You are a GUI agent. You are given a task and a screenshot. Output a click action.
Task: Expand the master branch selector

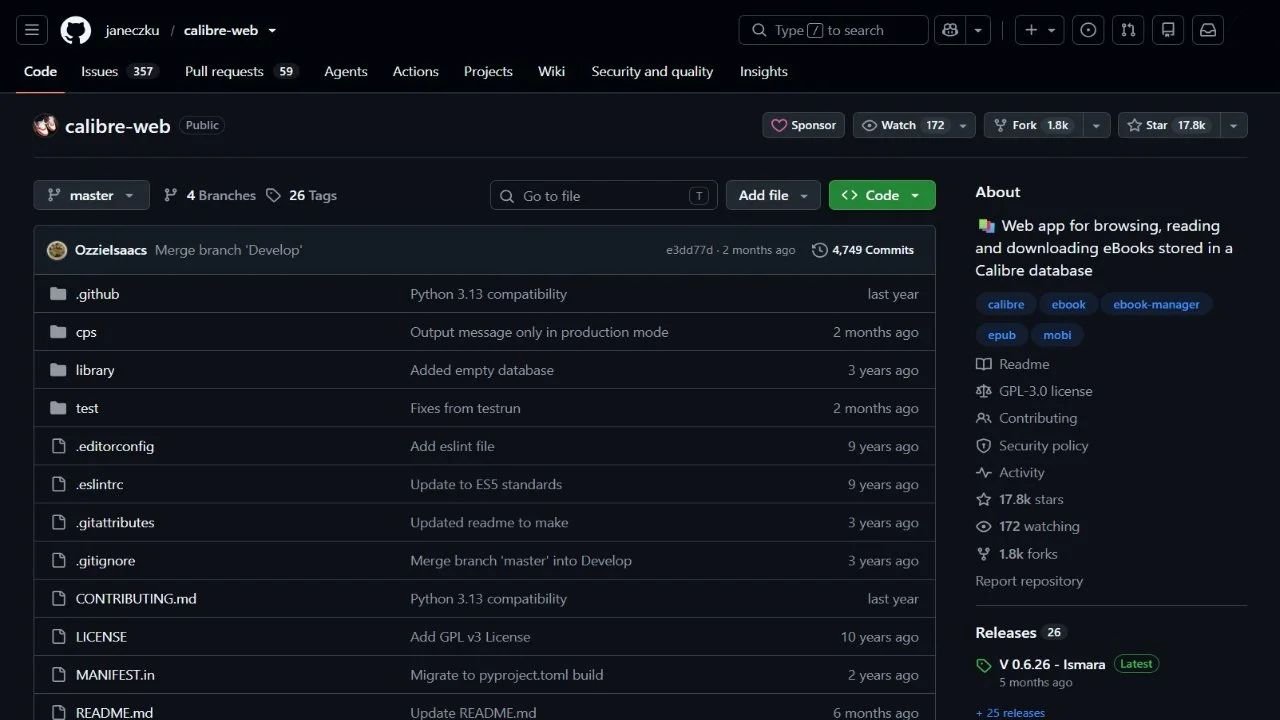click(x=91, y=195)
